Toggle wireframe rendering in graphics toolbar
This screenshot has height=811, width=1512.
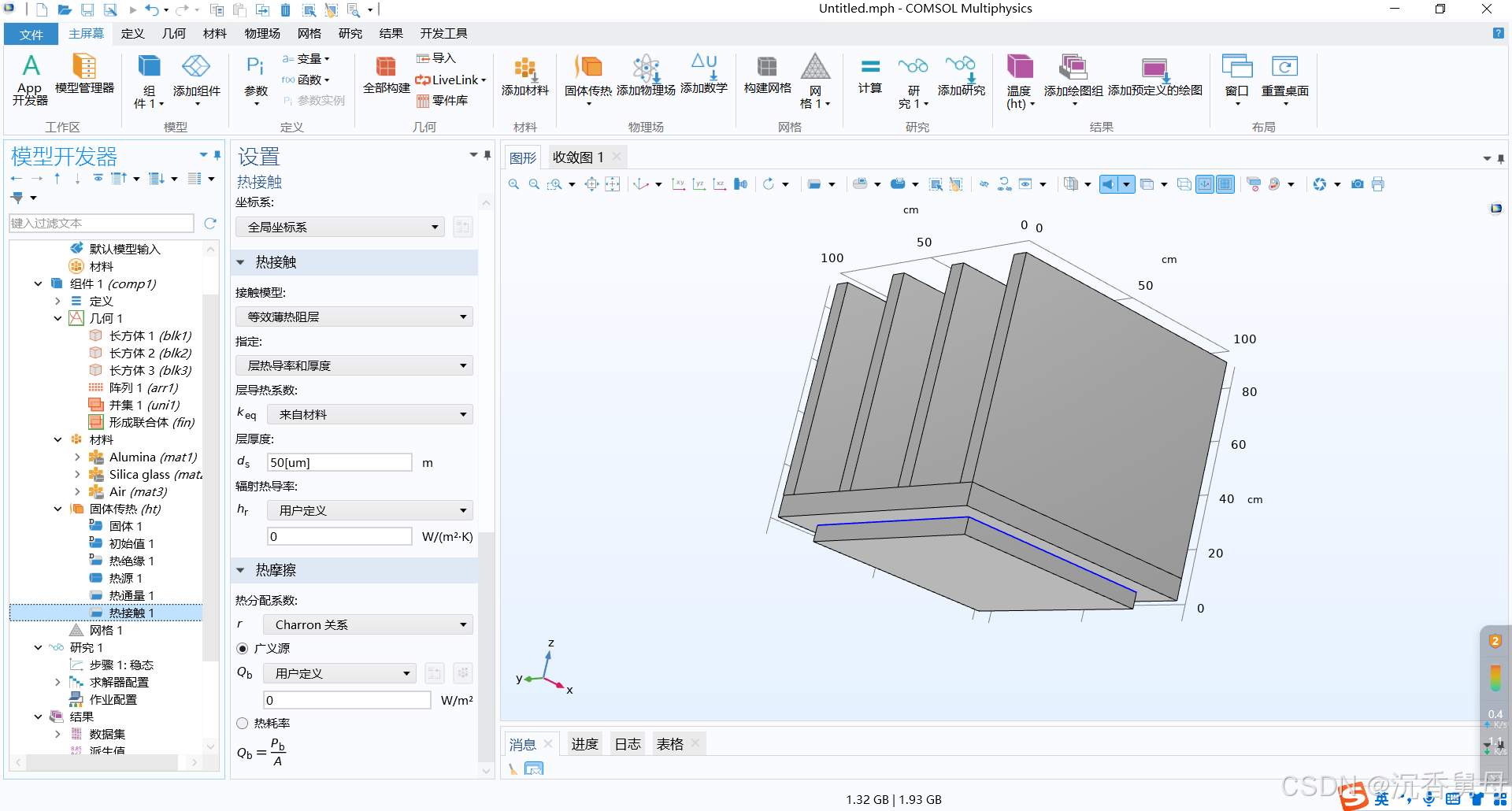coord(1184,184)
